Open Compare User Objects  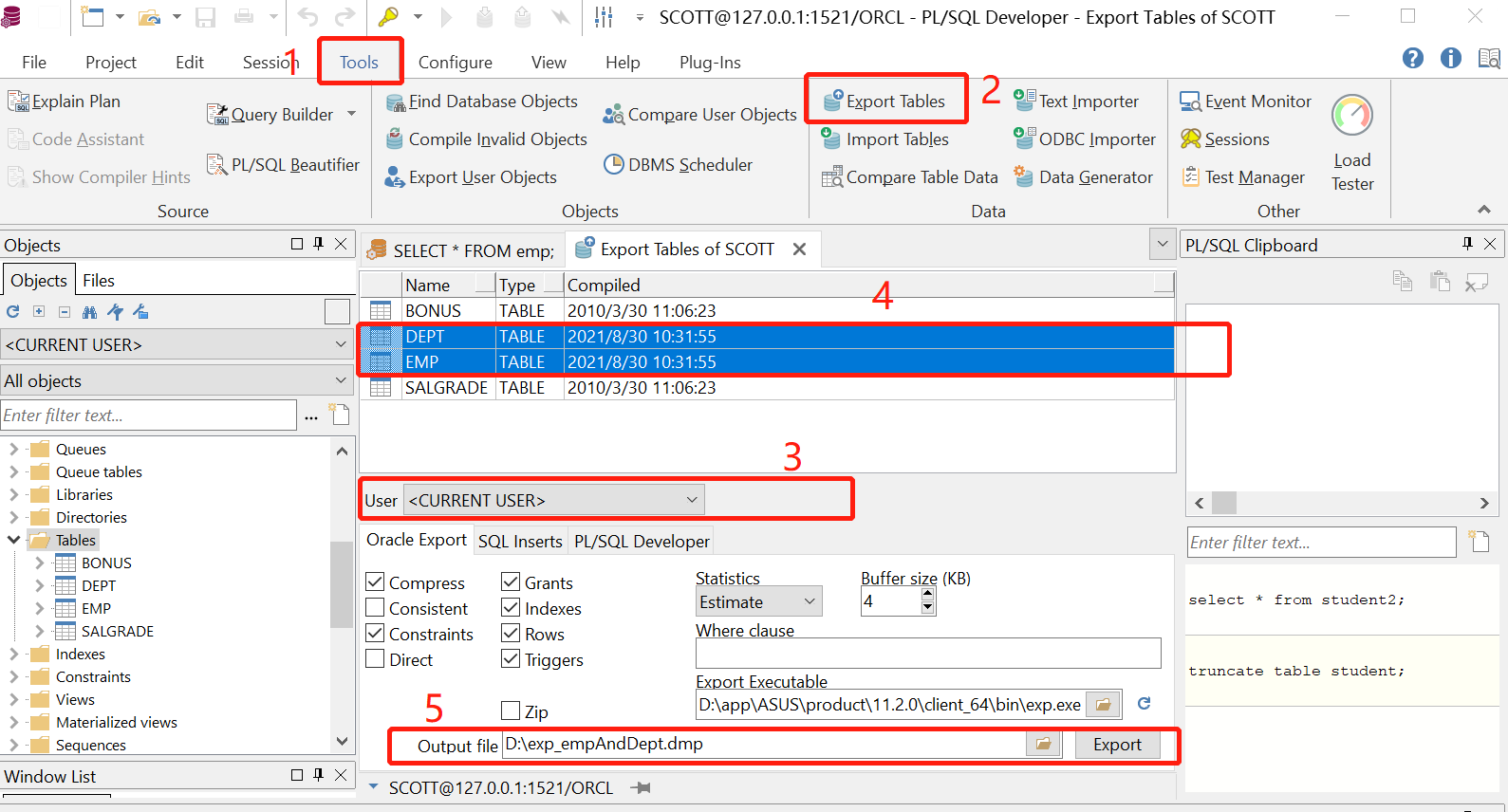click(x=699, y=115)
